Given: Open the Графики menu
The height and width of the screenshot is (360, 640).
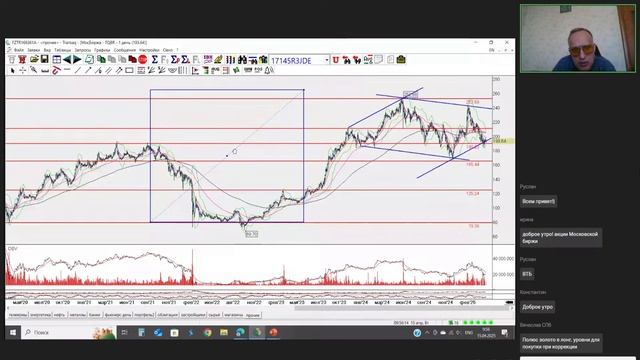Looking at the screenshot, I should pyautogui.click(x=102, y=50).
